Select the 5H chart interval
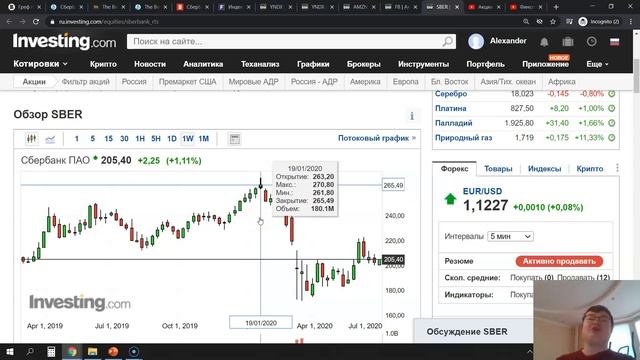This screenshot has height=360, width=640. [156, 139]
